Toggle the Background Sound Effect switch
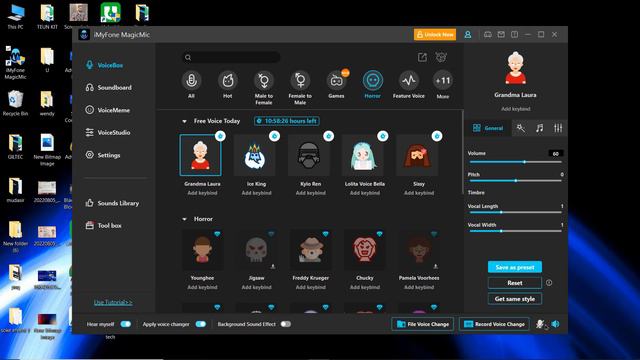The width and height of the screenshot is (640, 360). coord(286,324)
